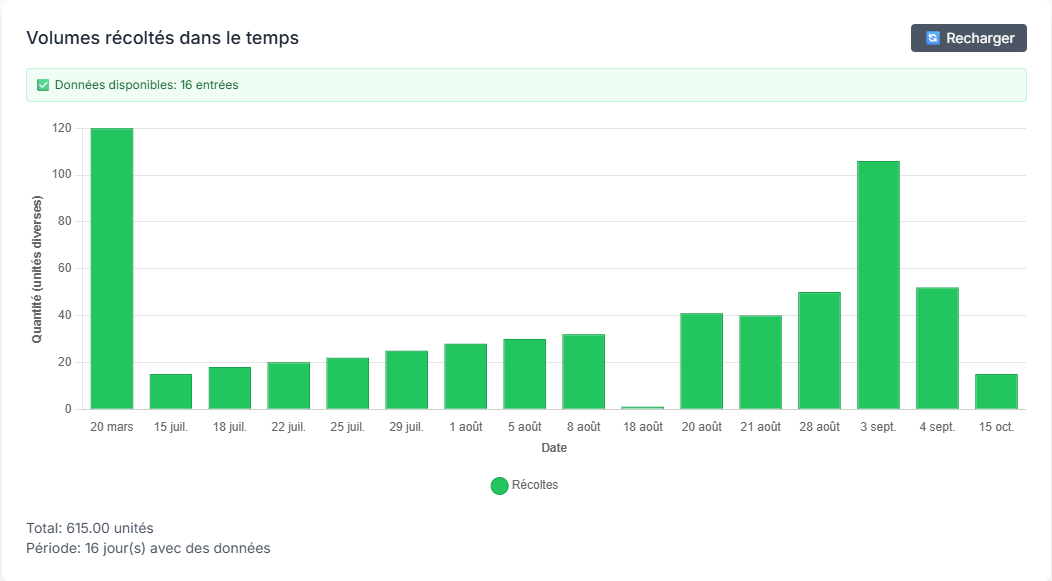Select the 28 août bar

click(x=819, y=350)
